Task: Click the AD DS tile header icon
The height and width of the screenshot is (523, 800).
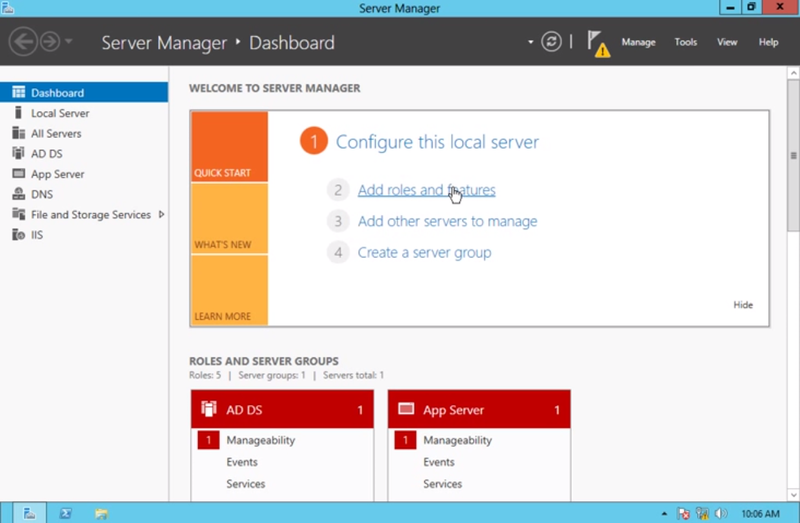Action: pyautogui.click(x=209, y=409)
